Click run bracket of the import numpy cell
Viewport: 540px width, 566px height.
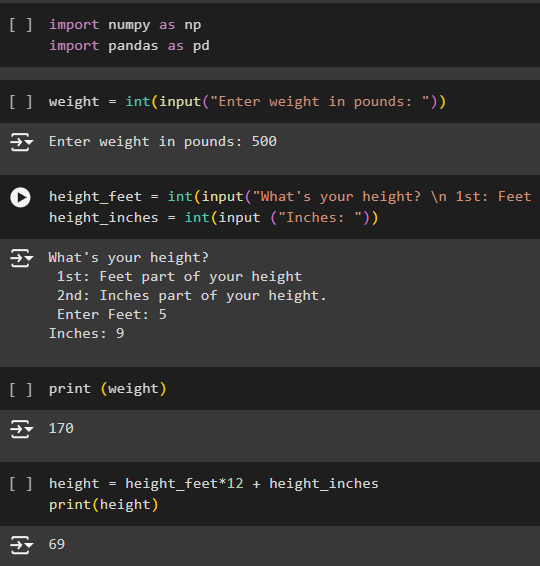click(x=21, y=25)
